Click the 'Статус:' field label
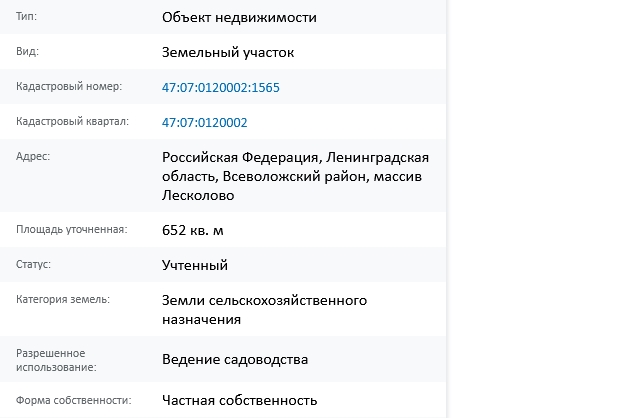Viewport: 628px width, 418px height. pos(33,264)
